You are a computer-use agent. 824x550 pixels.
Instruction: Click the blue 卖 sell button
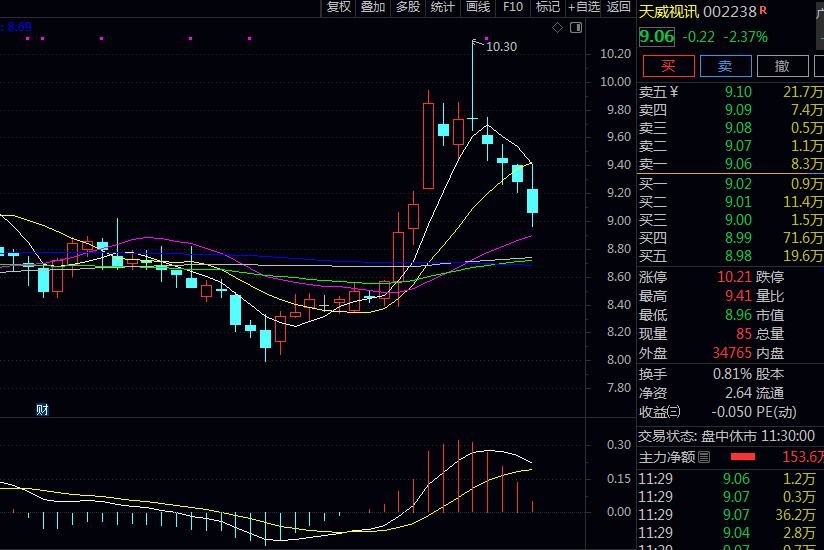pyautogui.click(x=725, y=66)
